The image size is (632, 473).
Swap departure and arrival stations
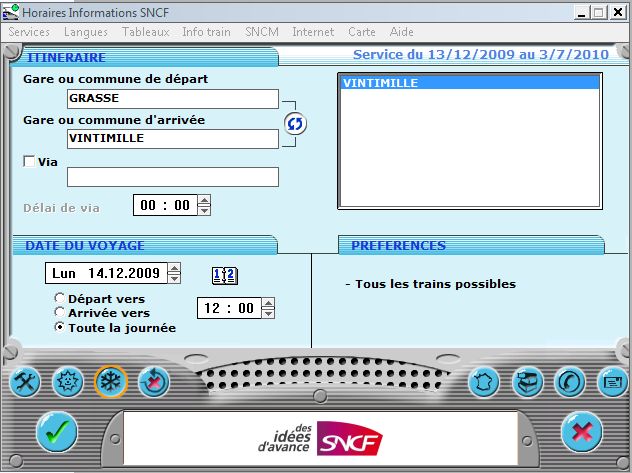(296, 123)
